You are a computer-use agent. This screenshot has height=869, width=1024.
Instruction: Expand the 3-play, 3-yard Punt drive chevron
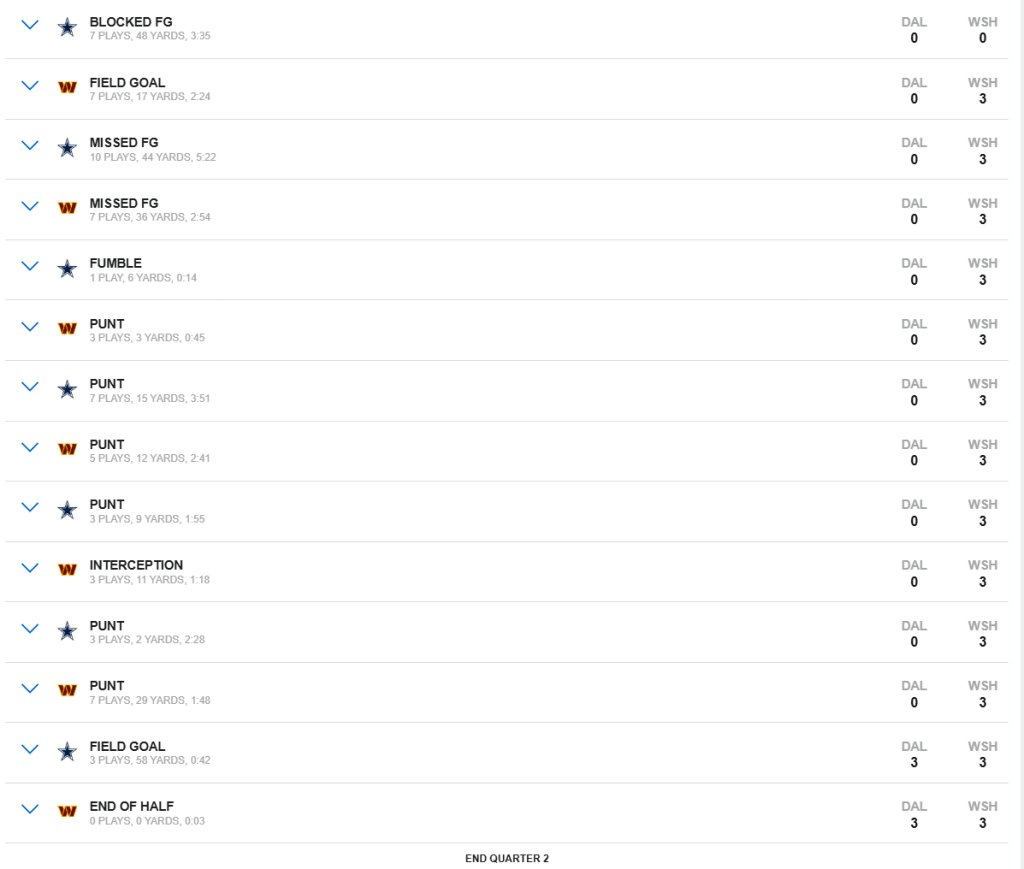[x=30, y=327]
